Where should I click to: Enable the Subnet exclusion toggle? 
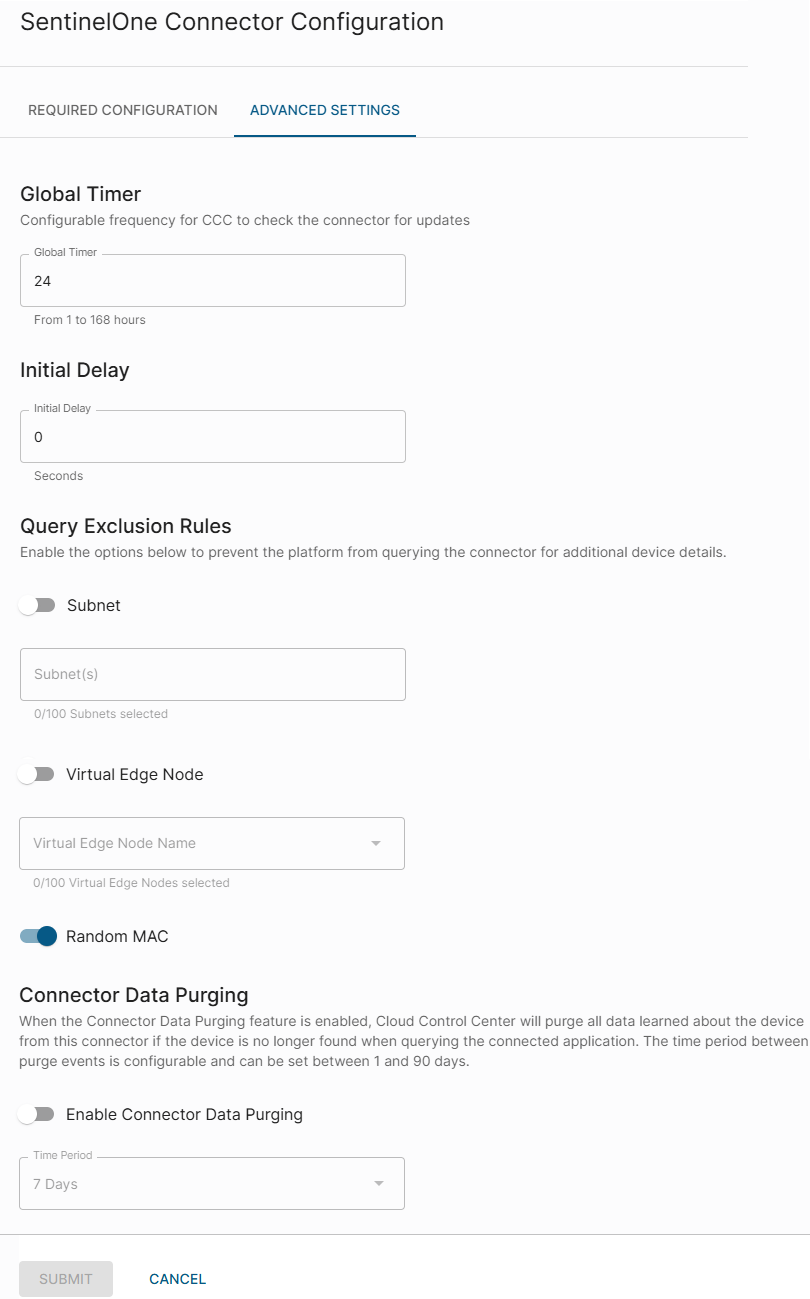tap(38, 605)
